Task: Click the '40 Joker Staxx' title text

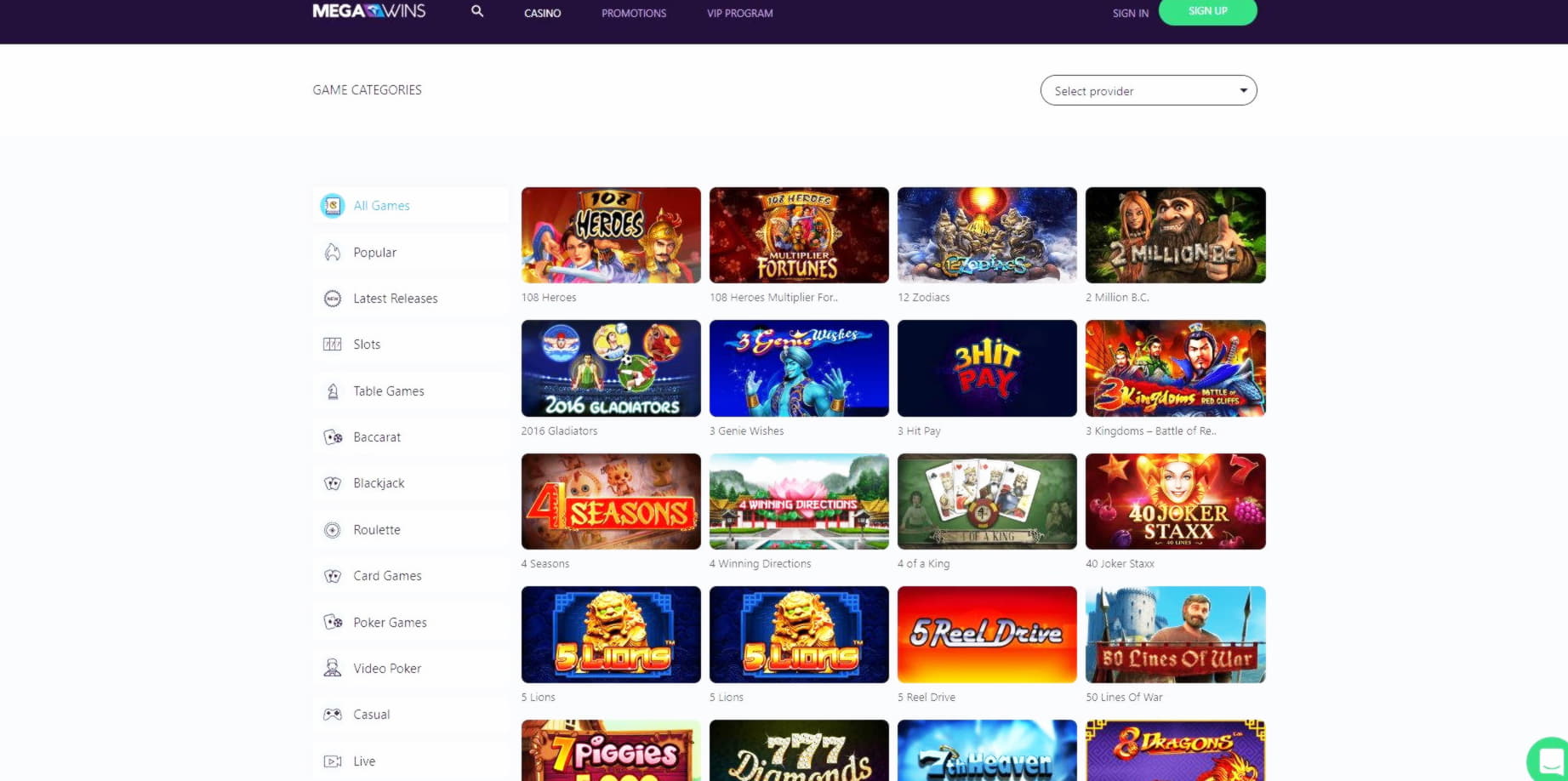Action: click(x=1120, y=563)
